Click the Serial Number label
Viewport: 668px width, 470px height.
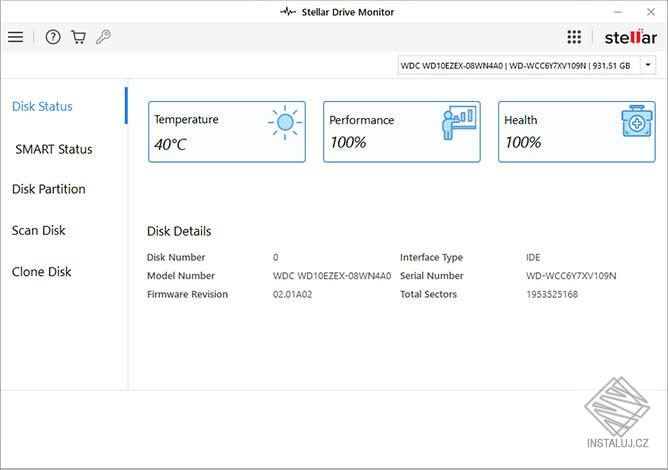(432, 276)
